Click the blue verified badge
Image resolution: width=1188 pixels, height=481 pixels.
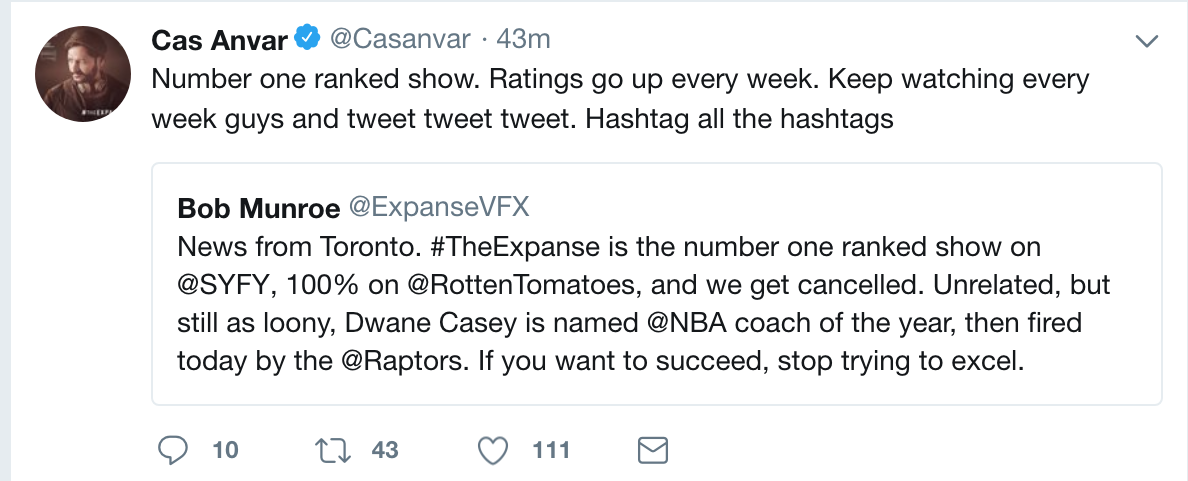[x=310, y=40]
